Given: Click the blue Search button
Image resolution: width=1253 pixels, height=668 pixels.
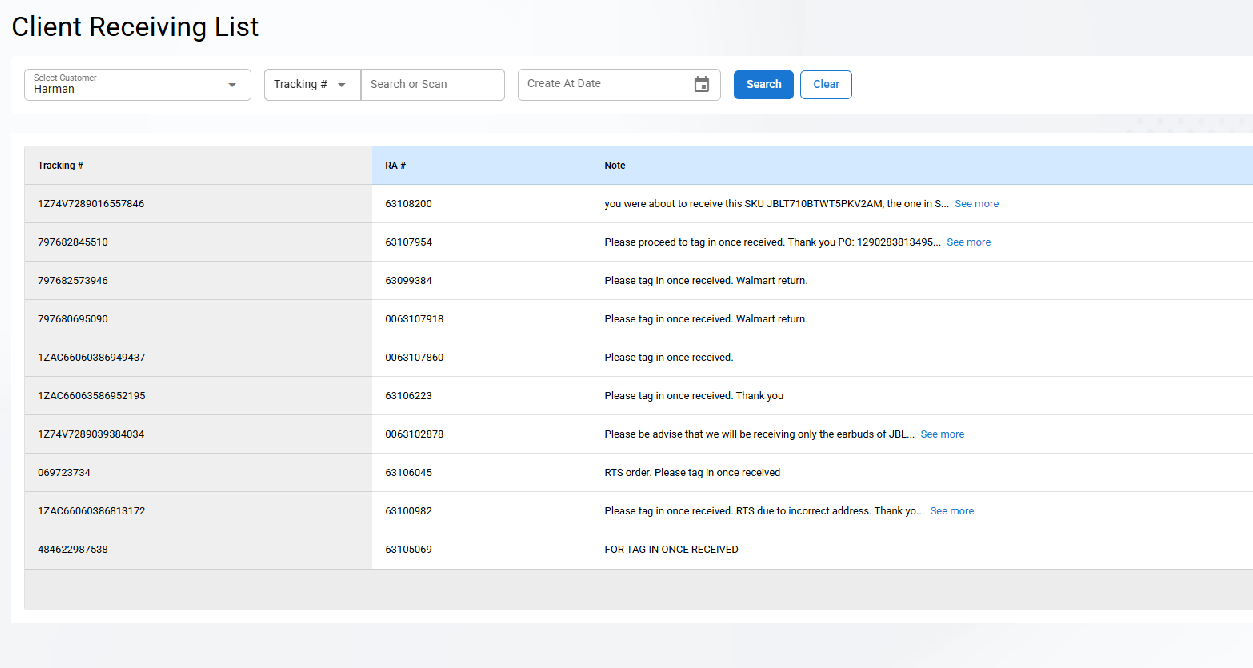Looking at the screenshot, I should pos(763,85).
